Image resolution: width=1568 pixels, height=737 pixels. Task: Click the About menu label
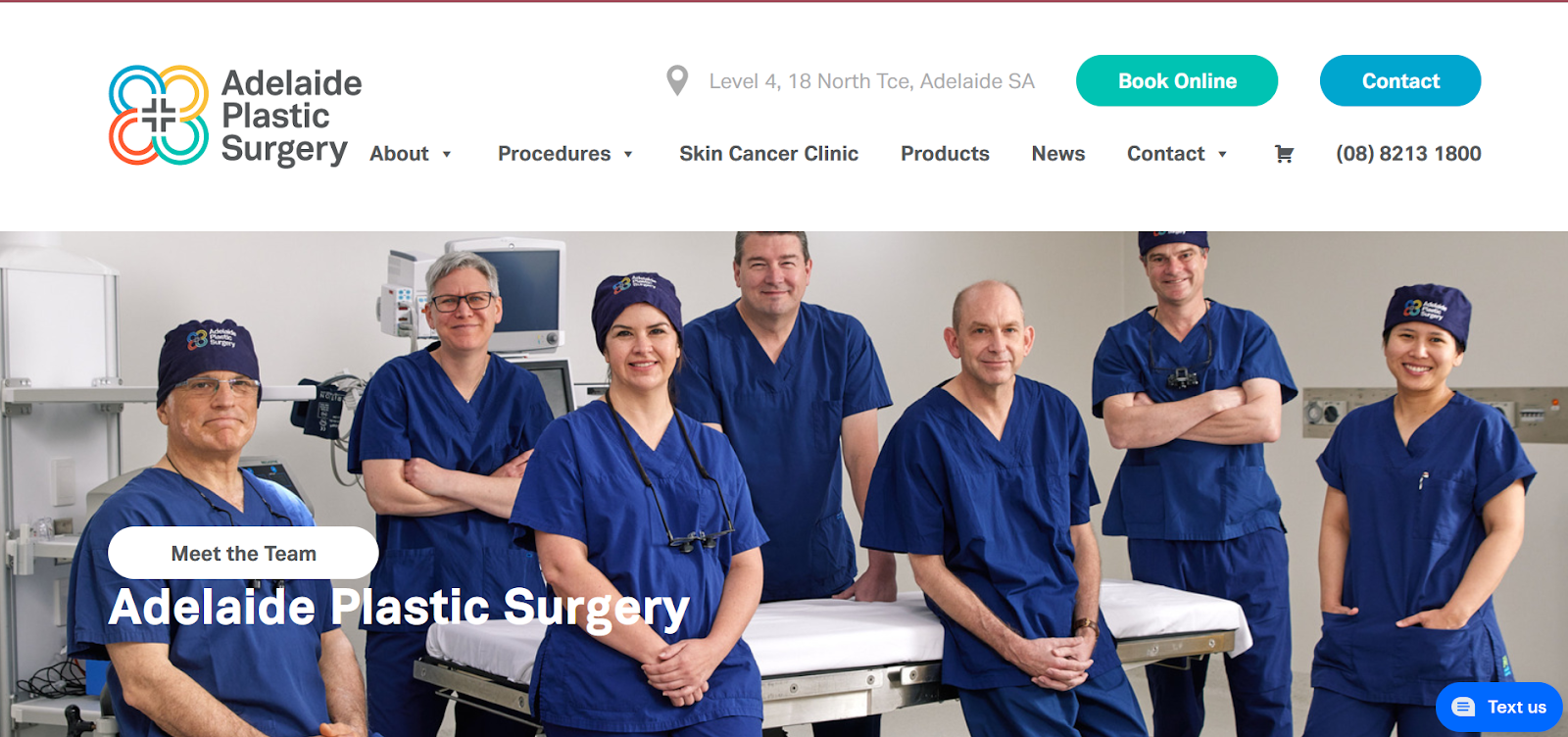pyautogui.click(x=399, y=154)
